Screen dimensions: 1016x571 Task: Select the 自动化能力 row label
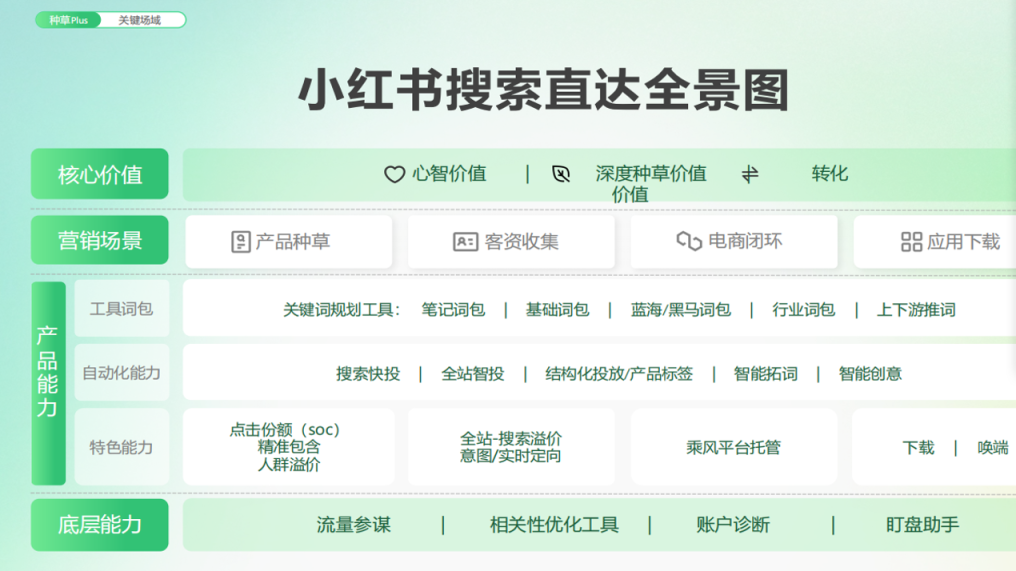click(x=122, y=373)
